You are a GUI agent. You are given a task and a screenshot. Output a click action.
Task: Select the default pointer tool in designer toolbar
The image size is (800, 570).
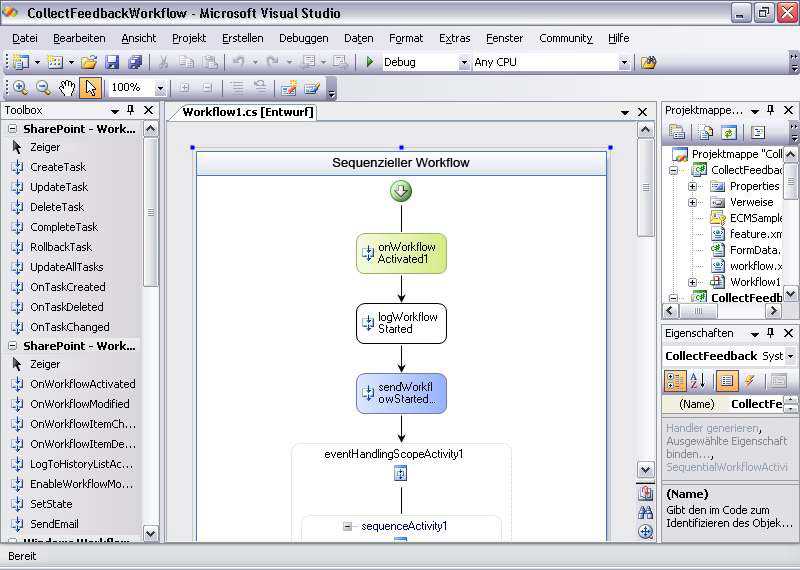click(x=90, y=88)
